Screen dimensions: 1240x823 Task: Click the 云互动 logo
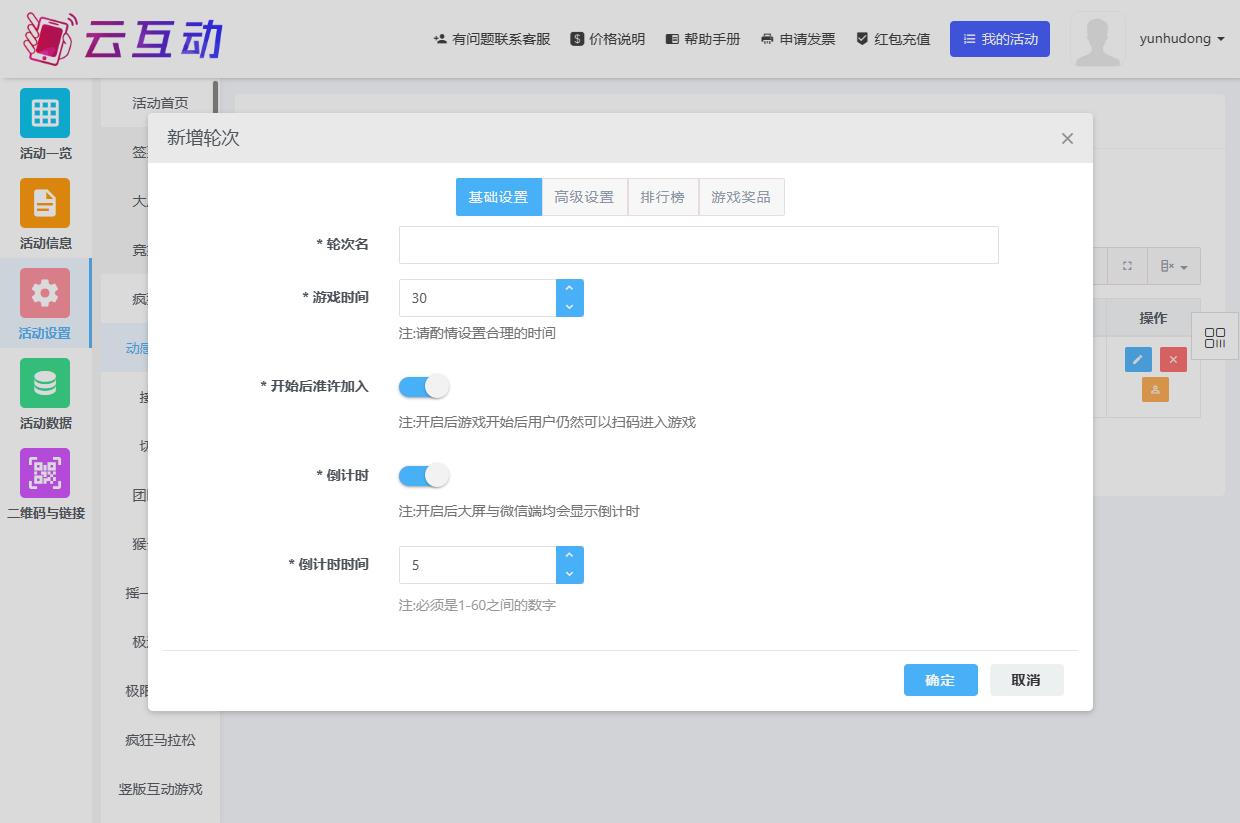pos(122,39)
